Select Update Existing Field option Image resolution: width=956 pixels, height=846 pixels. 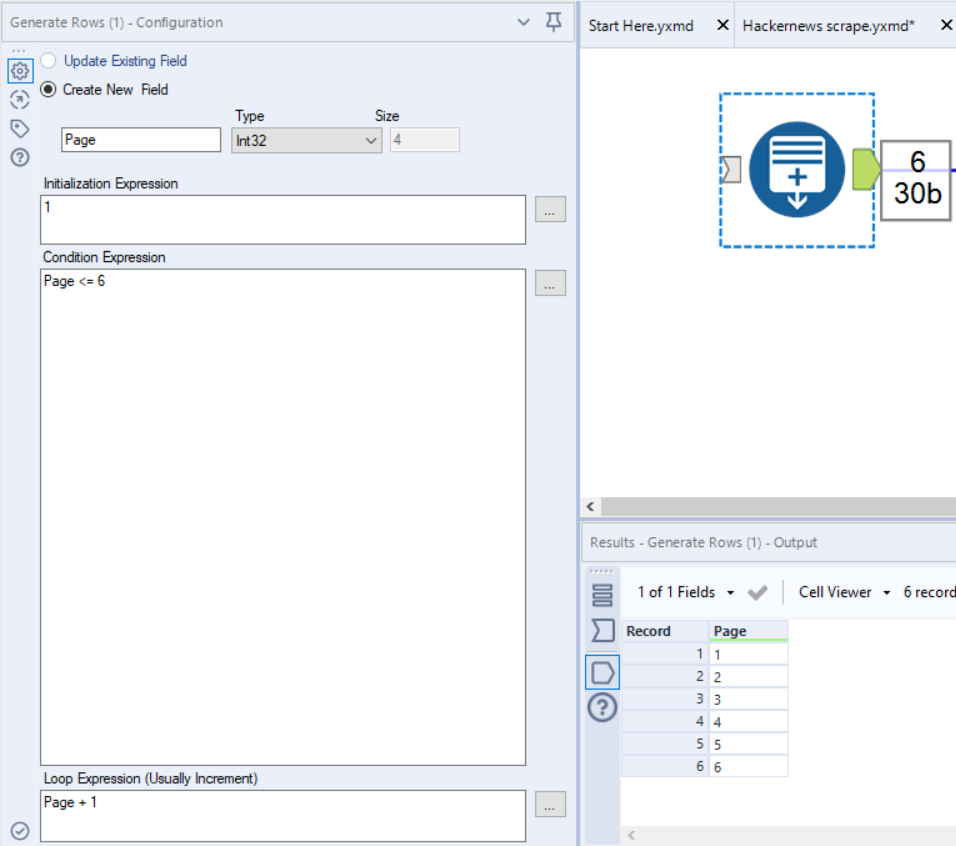[48, 61]
